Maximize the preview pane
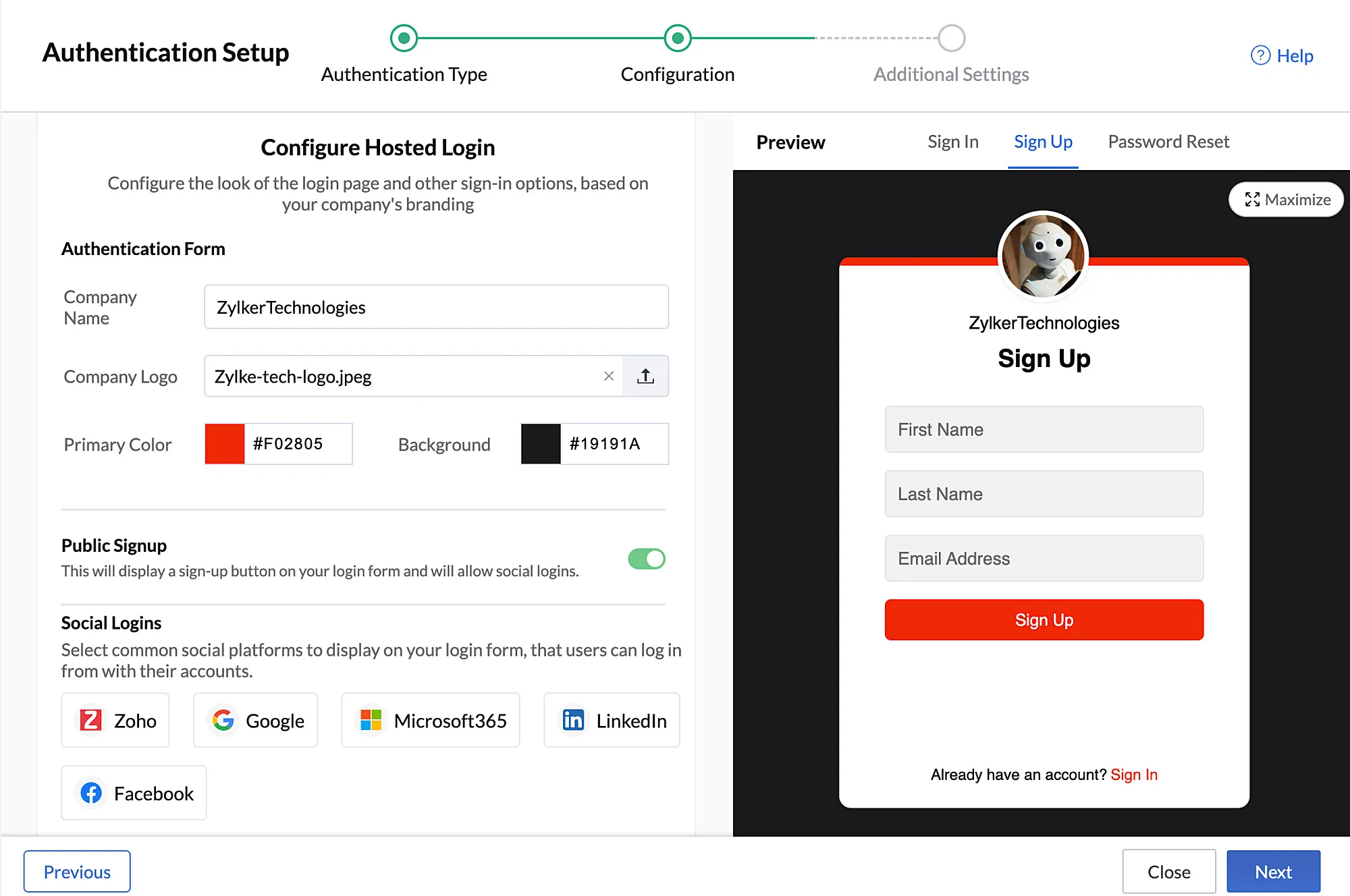The width and height of the screenshot is (1350, 896). (x=1287, y=200)
